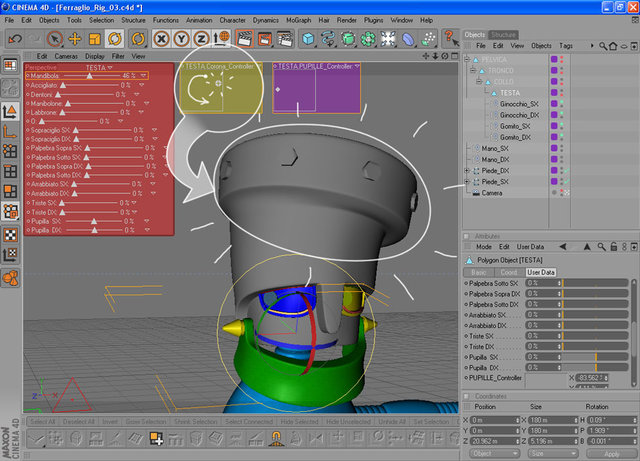Activate the Scale tool
The height and width of the screenshot is (461, 640).
[x=95, y=39]
